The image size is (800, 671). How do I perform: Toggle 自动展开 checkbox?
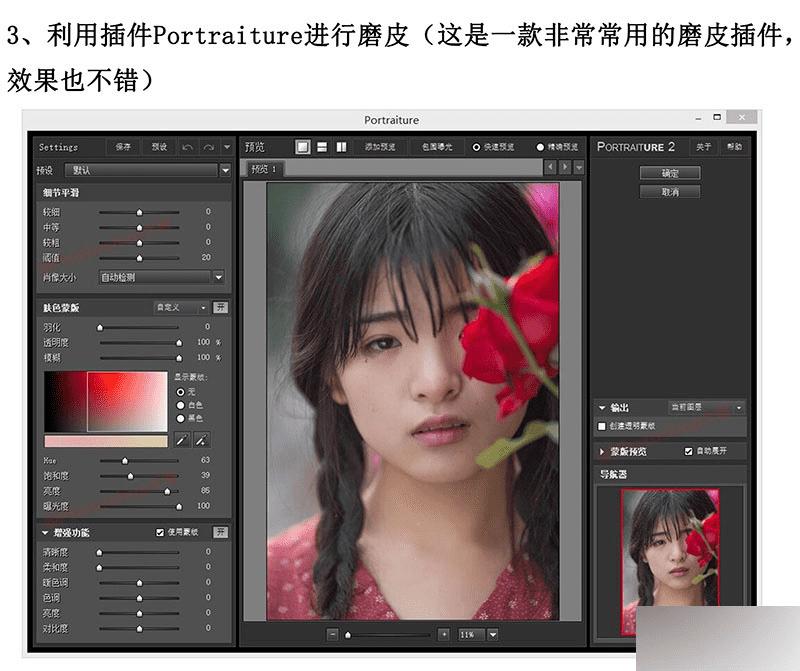688,451
